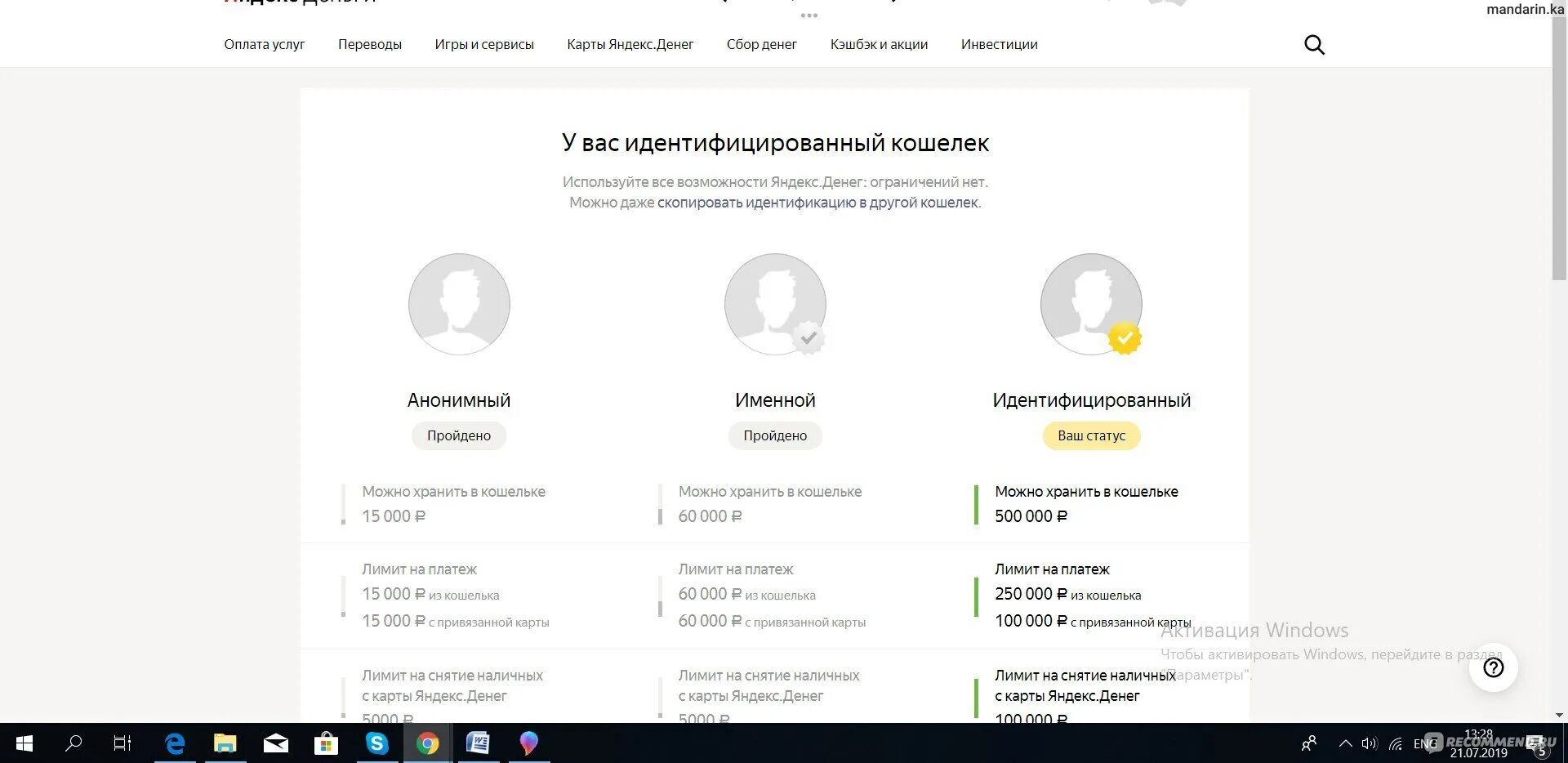
Task: Click the 500 000 ₽ wallet storage value
Action: click(x=1031, y=516)
